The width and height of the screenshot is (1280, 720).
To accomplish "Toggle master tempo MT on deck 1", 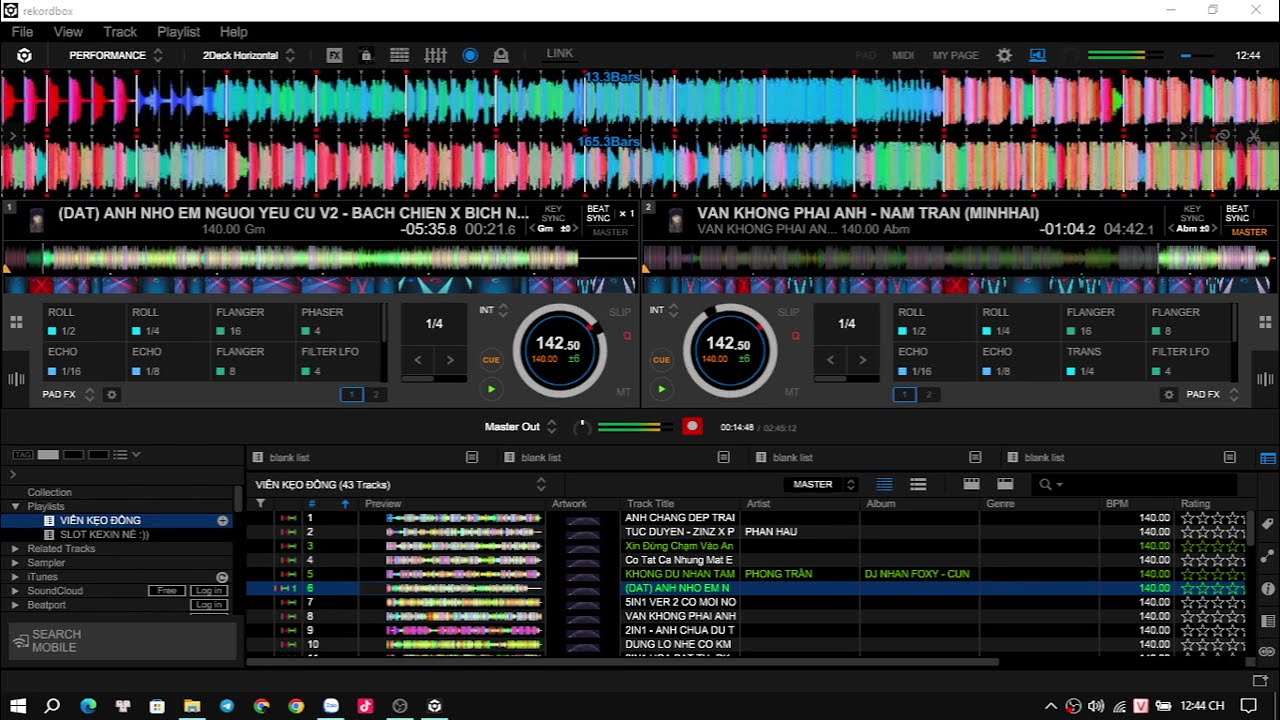I will click(623, 392).
